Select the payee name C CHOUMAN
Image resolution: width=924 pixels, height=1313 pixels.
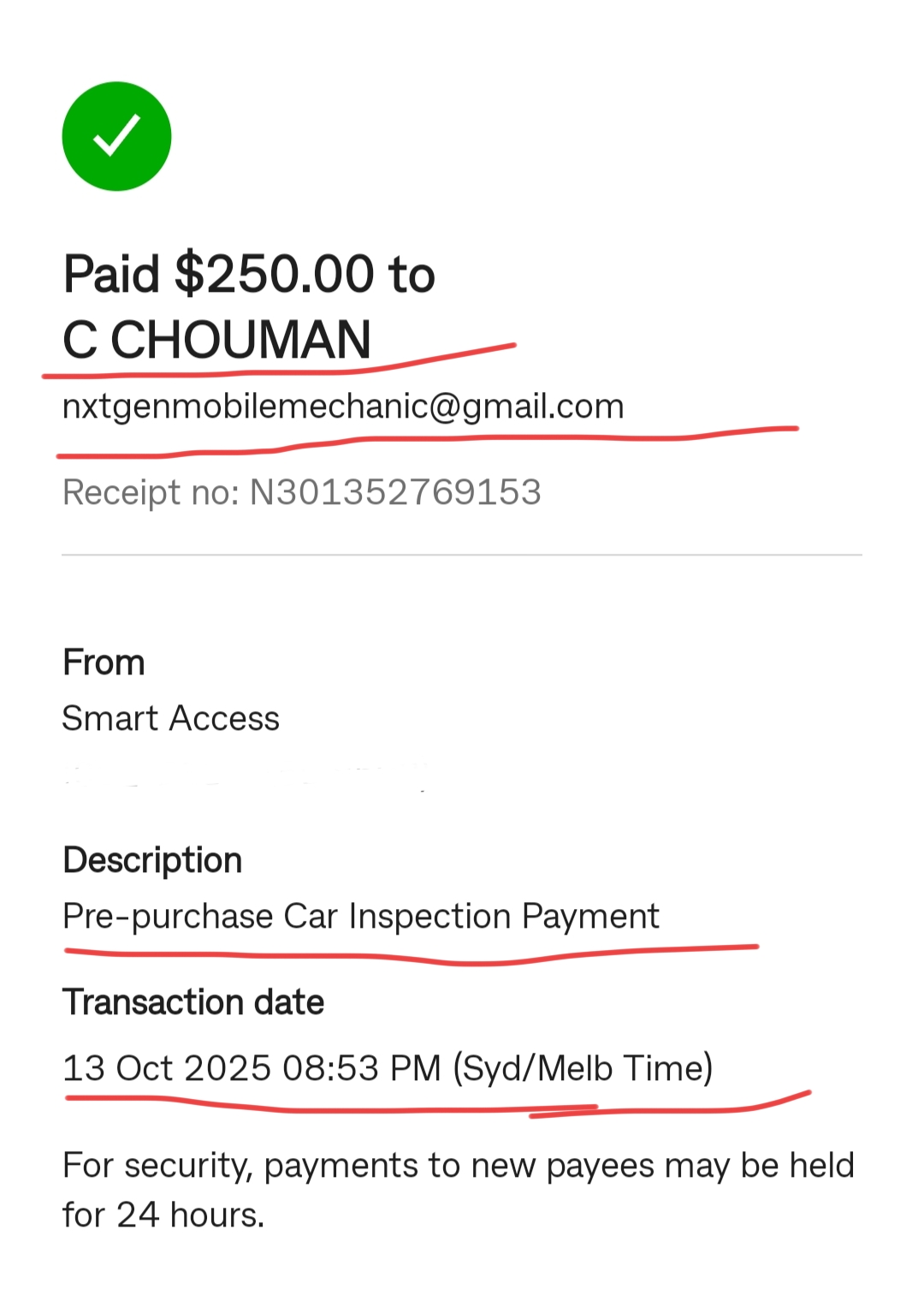click(x=216, y=340)
